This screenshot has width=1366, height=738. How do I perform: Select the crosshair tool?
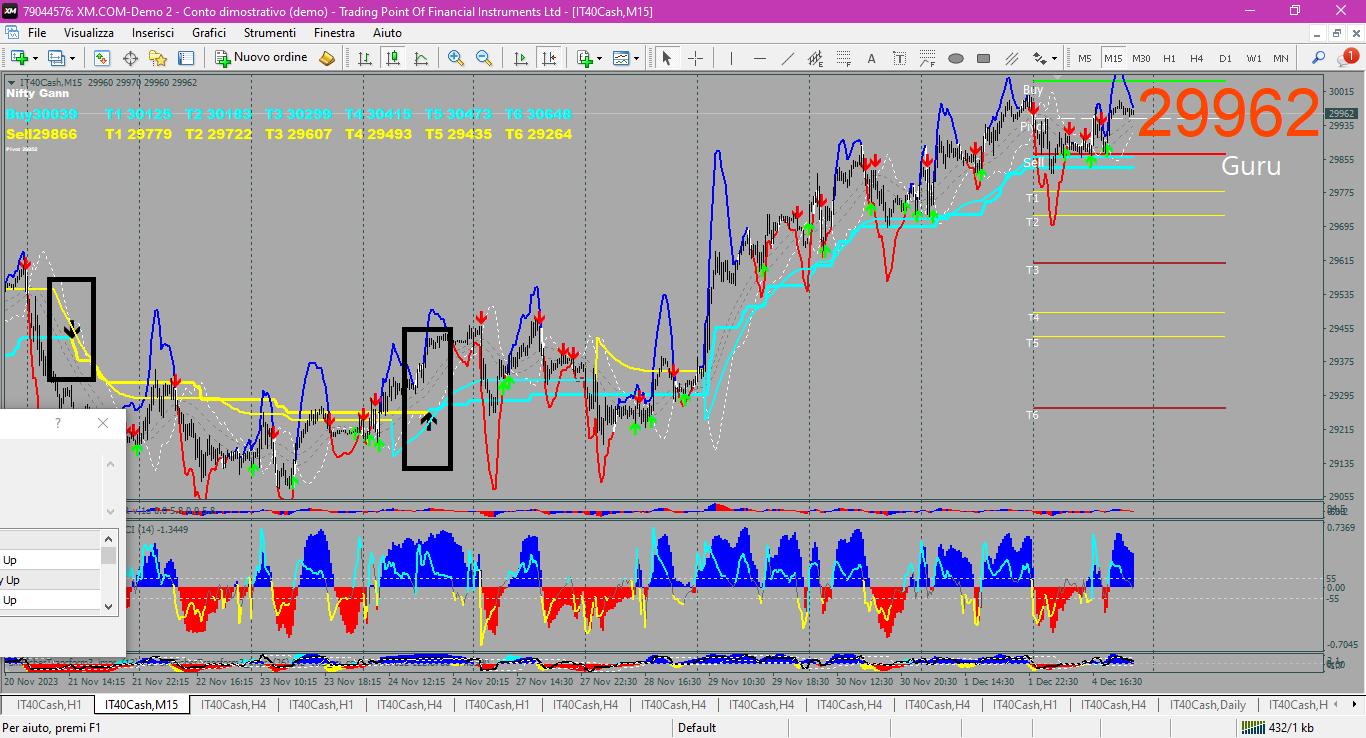coord(695,58)
